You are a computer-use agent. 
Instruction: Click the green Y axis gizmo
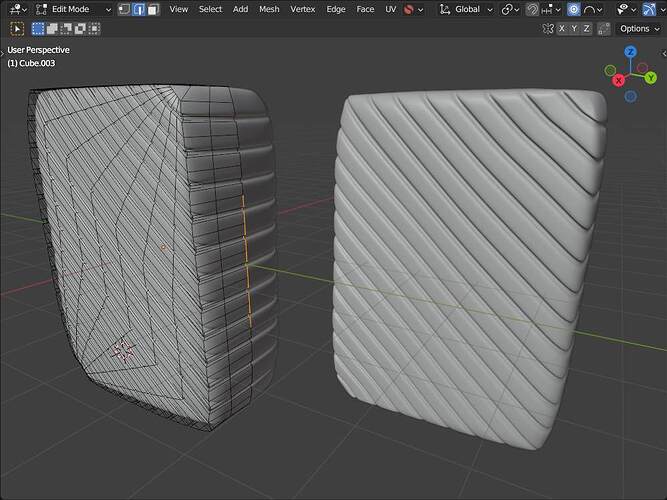(x=650, y=77)
